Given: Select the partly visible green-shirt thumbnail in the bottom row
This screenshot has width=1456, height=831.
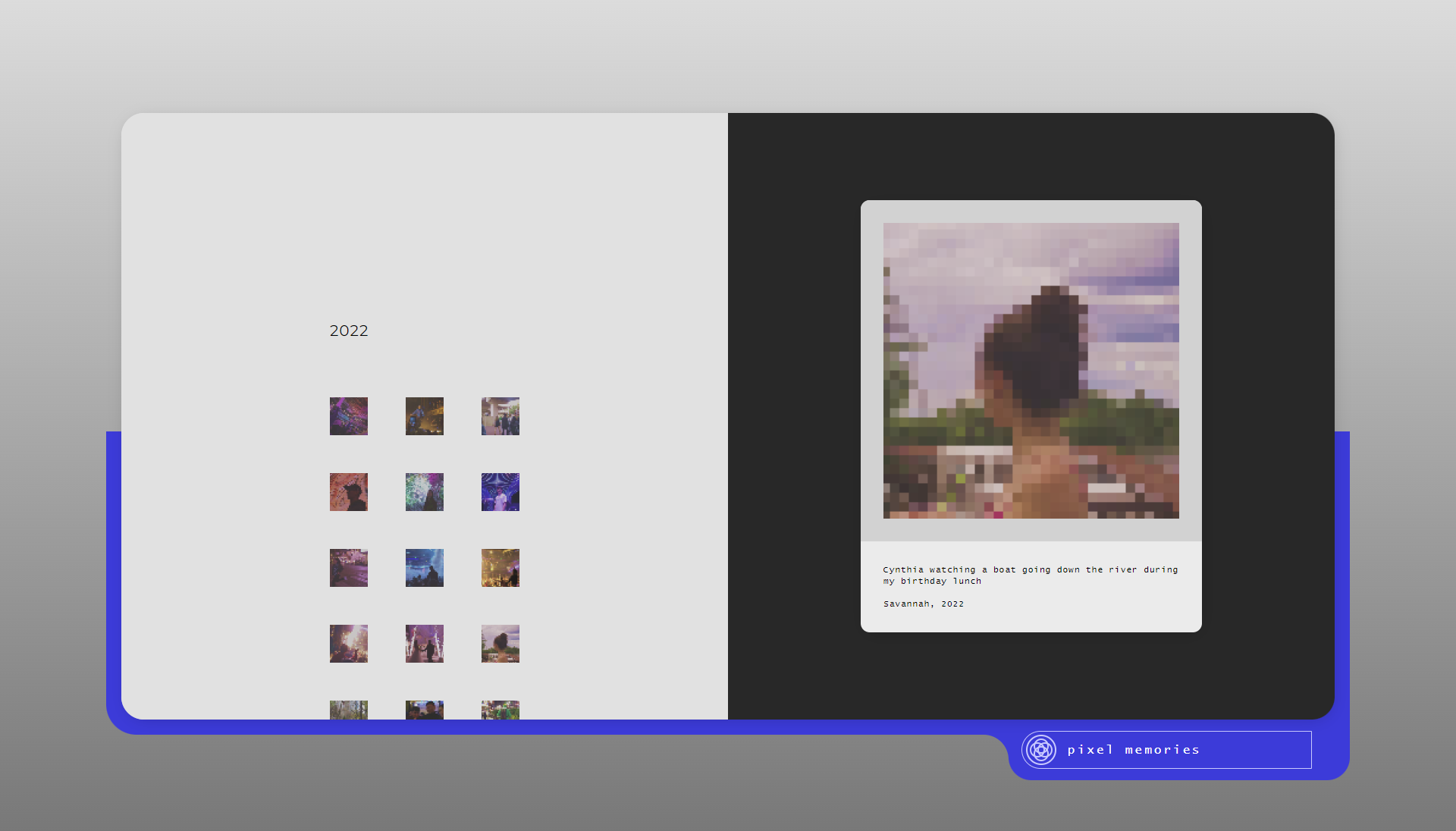Looking at the screenshot, I should point(500,710).
